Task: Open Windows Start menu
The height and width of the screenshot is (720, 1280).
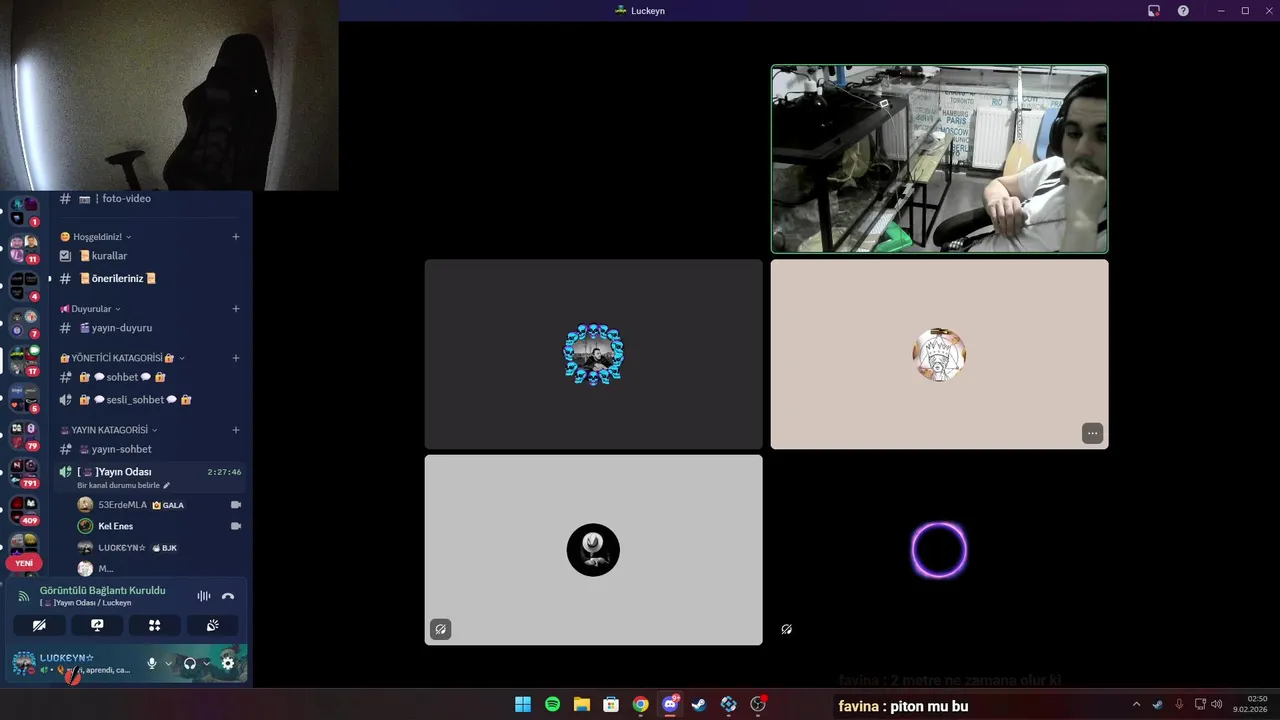Action: (x=523, y=705)
